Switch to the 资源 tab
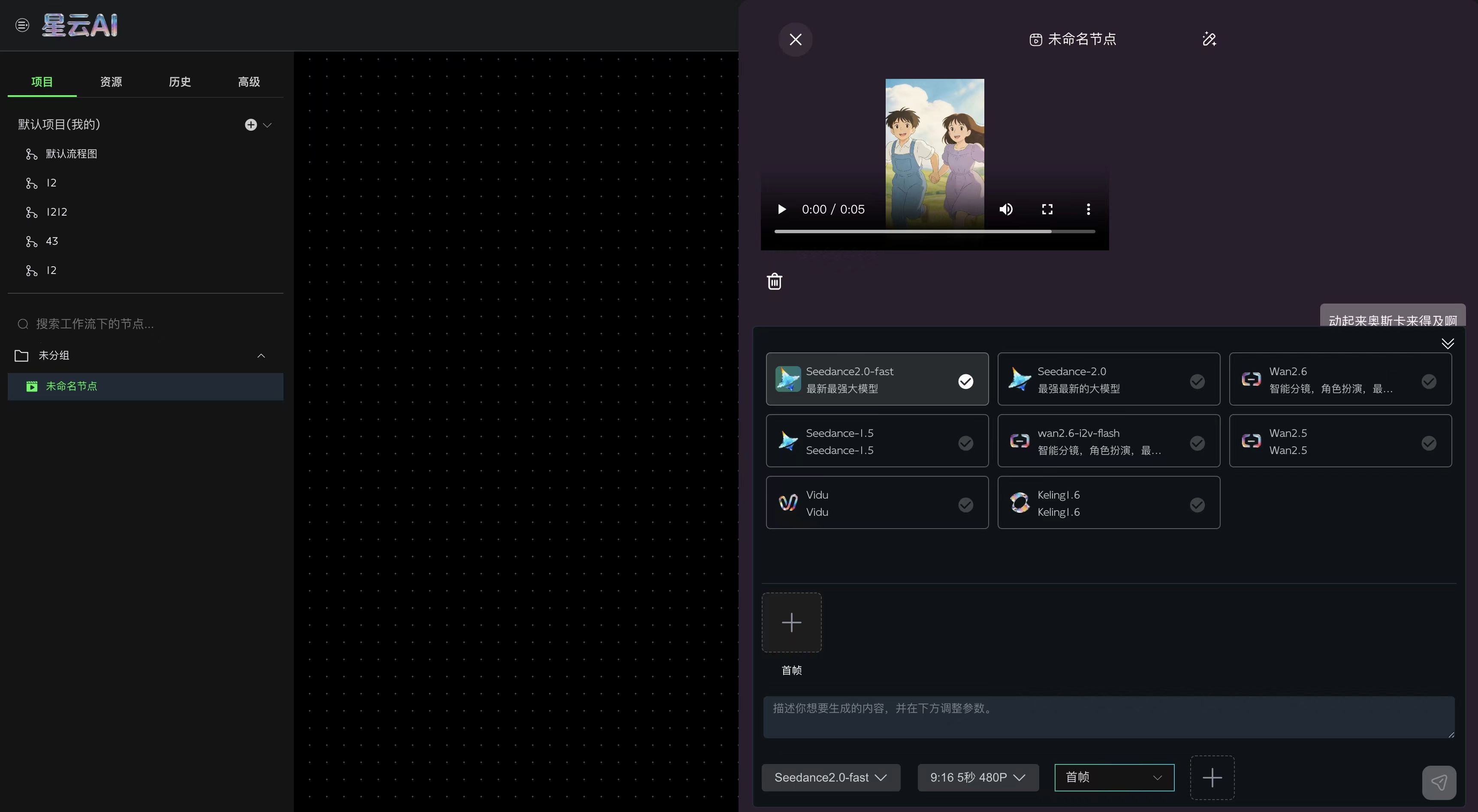1478x812 pixels. tap(111, 82)
